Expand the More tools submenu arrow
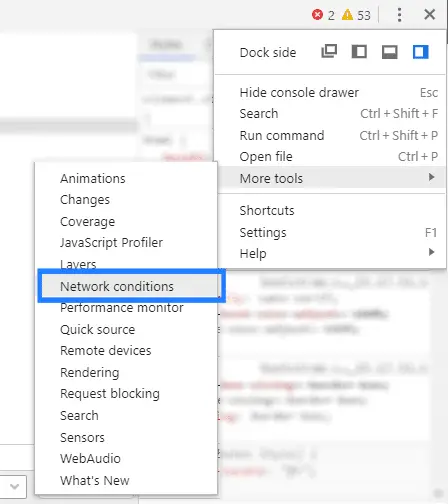The width and height of the screenshot is (448, 504). click(431, 178)
